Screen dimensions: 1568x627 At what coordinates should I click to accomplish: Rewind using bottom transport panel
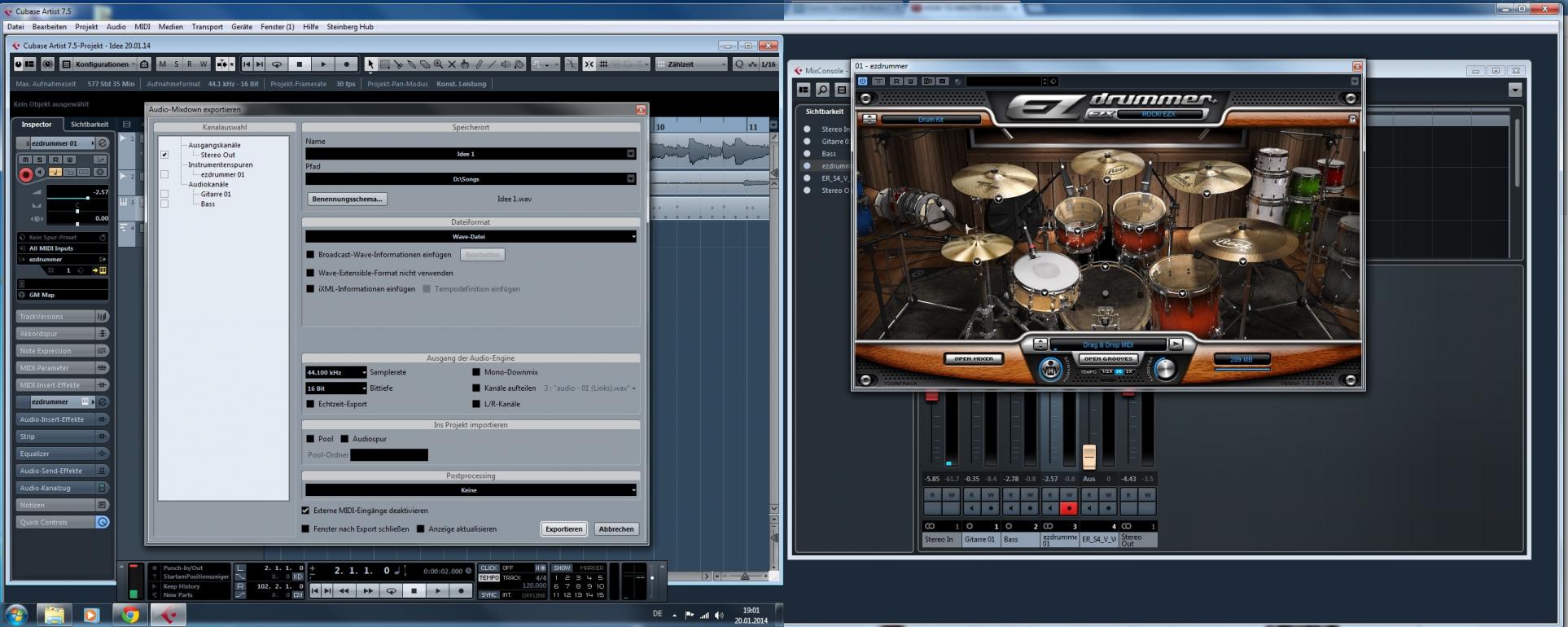click(344, 591)
